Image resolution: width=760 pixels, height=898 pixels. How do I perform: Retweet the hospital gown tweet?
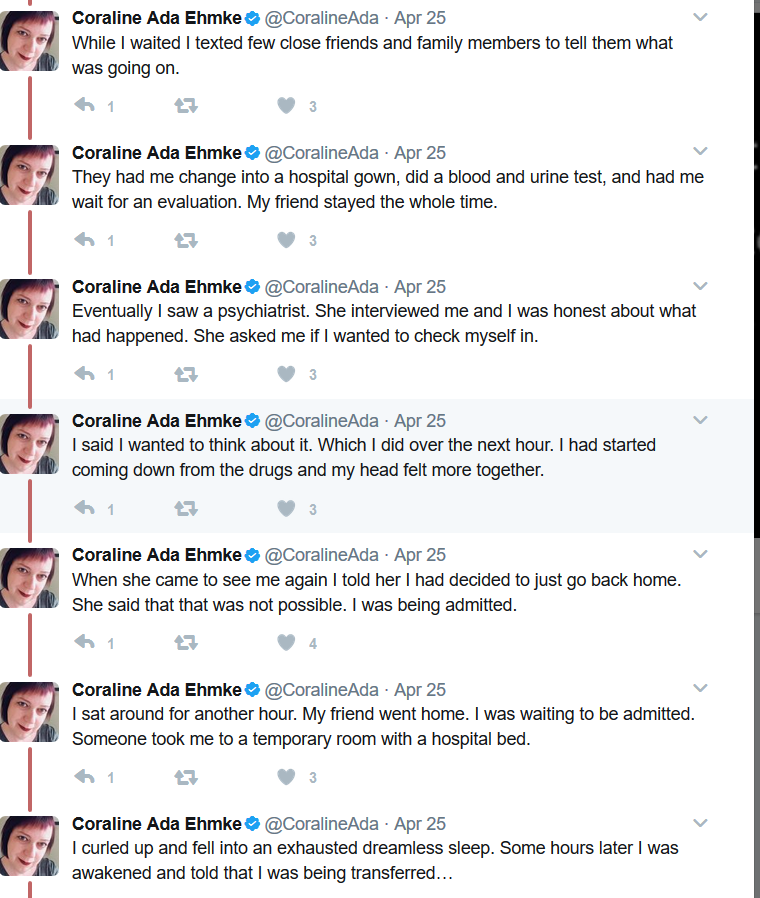click(x=186, y=240)
